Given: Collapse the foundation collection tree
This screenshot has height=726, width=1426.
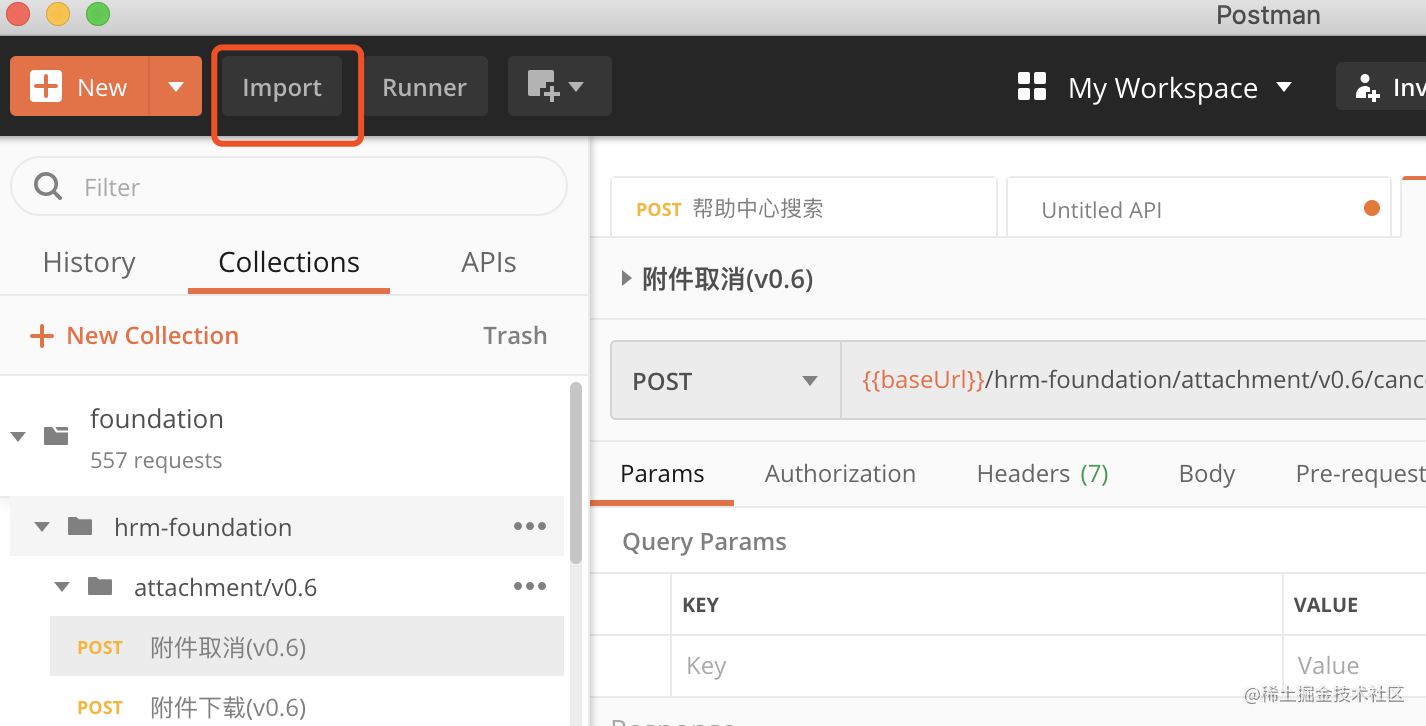Looking at the screenshot, I should click(x=20, y=435).
